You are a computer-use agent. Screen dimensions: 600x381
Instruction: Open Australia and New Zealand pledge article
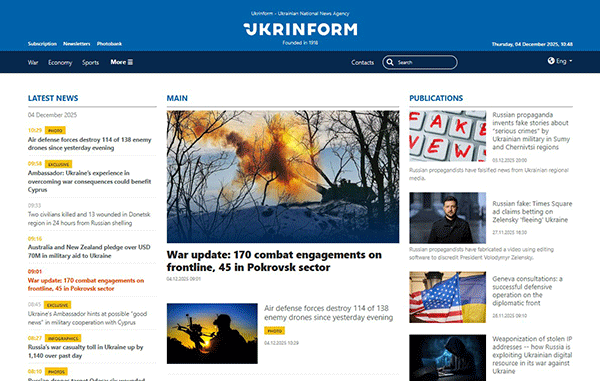(x=89, y=251)
